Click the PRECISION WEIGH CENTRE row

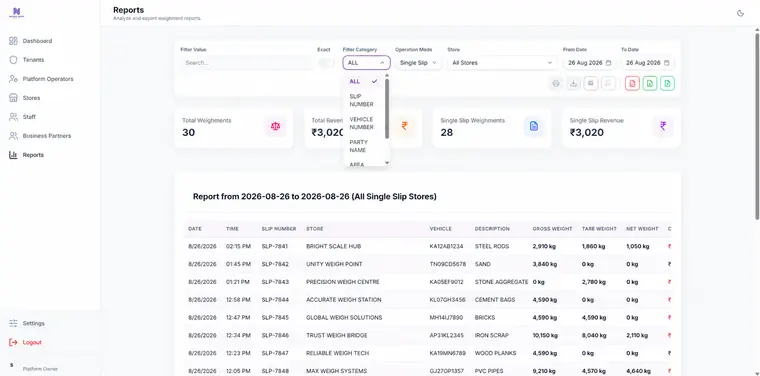[x=428, y=282]
